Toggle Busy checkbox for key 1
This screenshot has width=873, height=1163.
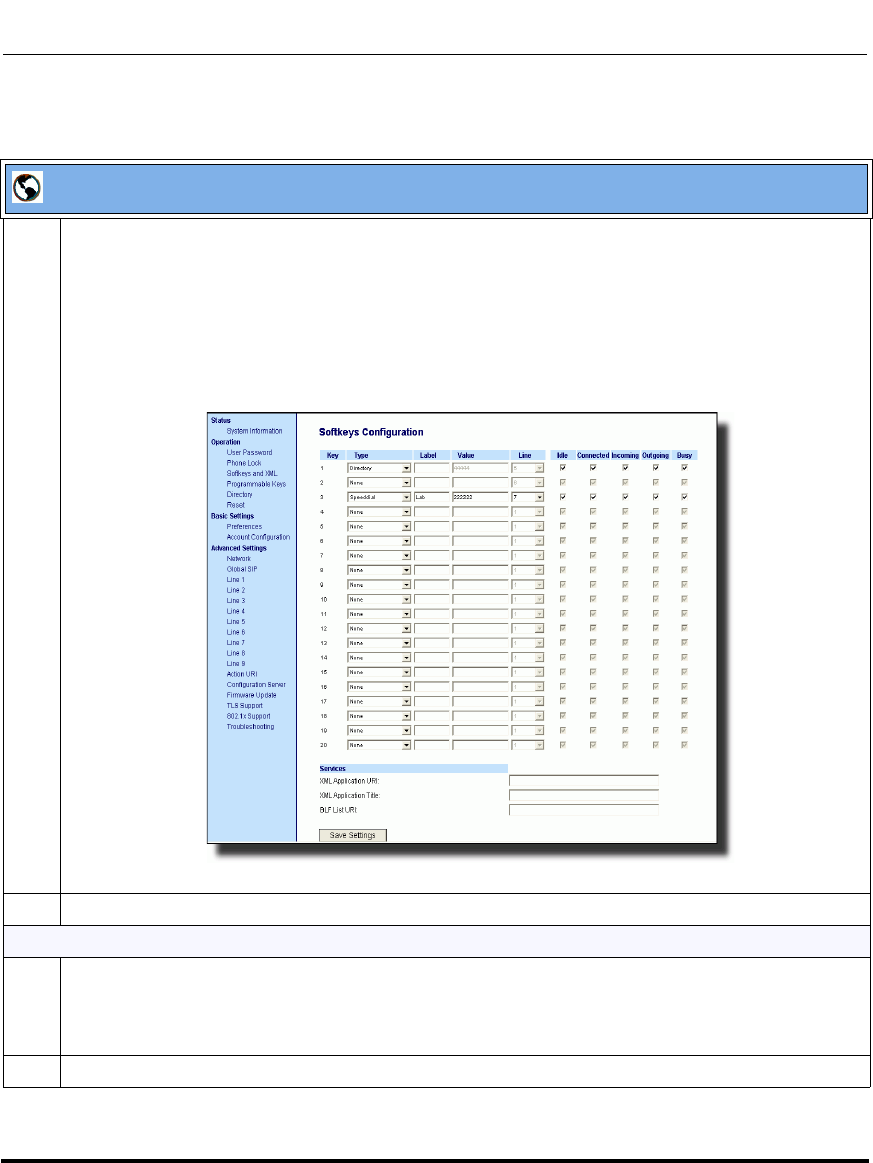(x=685, y=468)
